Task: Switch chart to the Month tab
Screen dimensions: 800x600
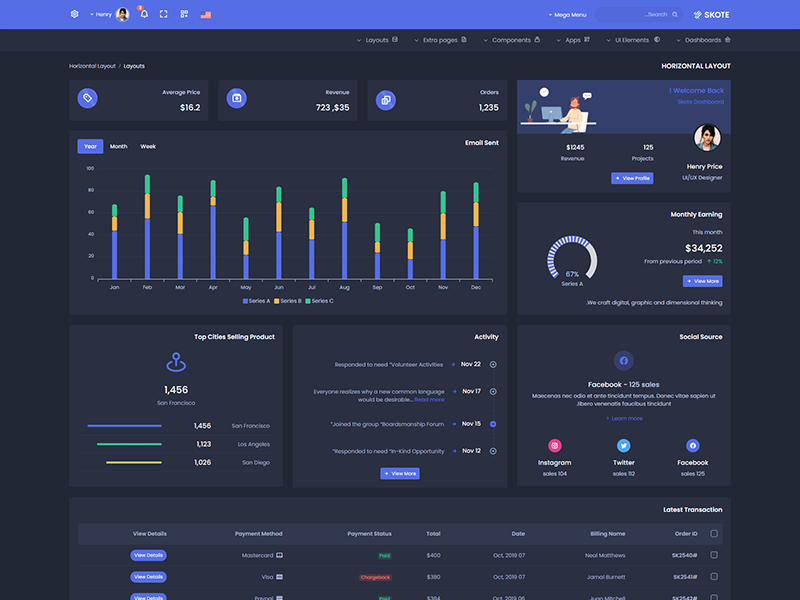Action: point(118,146)
